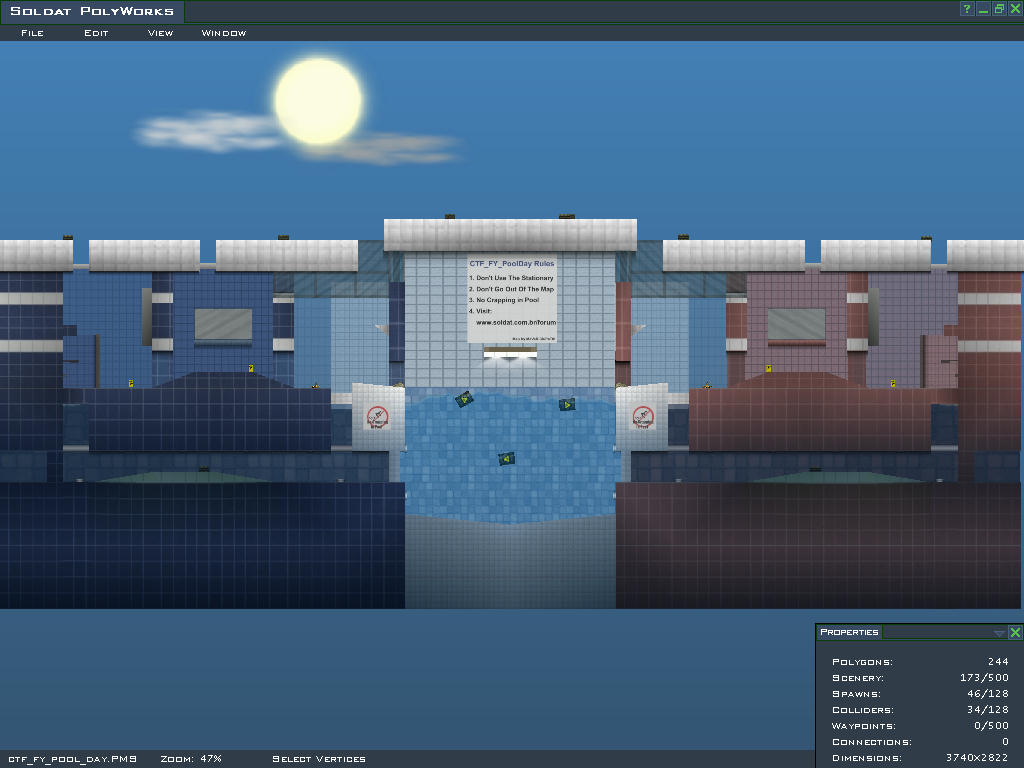Open the View menu
The width and height of the screenshot is (1024, 768).
160,33
